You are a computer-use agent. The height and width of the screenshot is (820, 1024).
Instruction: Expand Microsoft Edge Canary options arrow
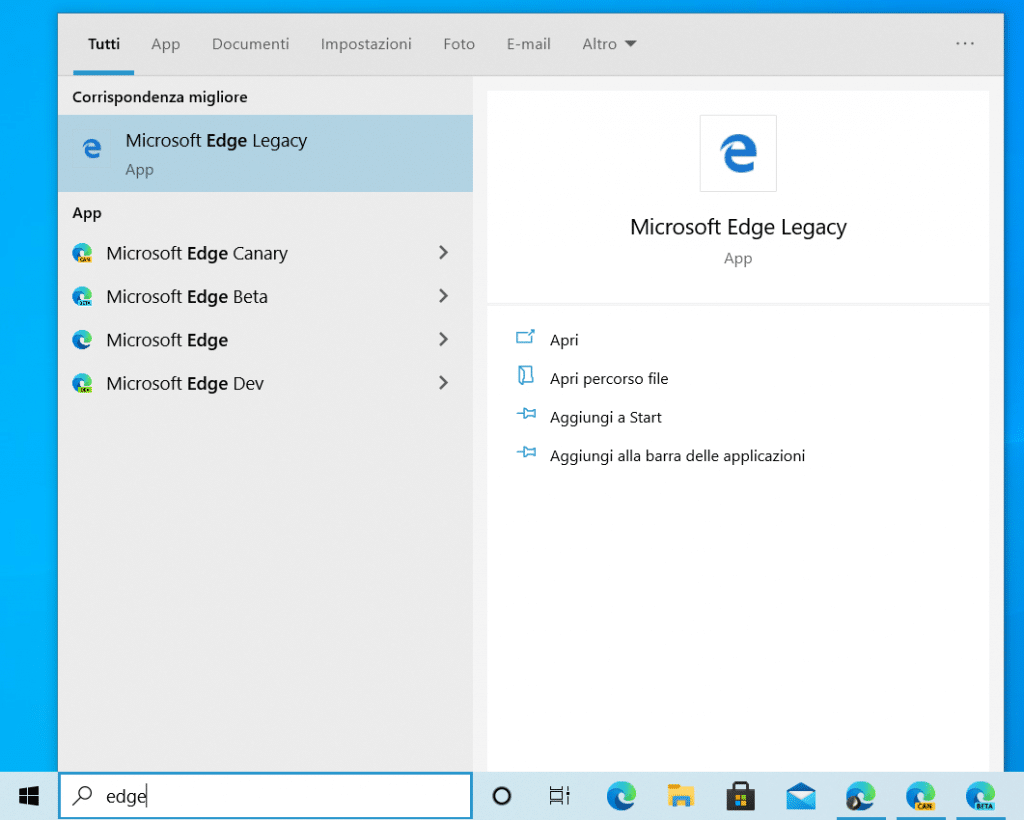(x=443, y=253)
